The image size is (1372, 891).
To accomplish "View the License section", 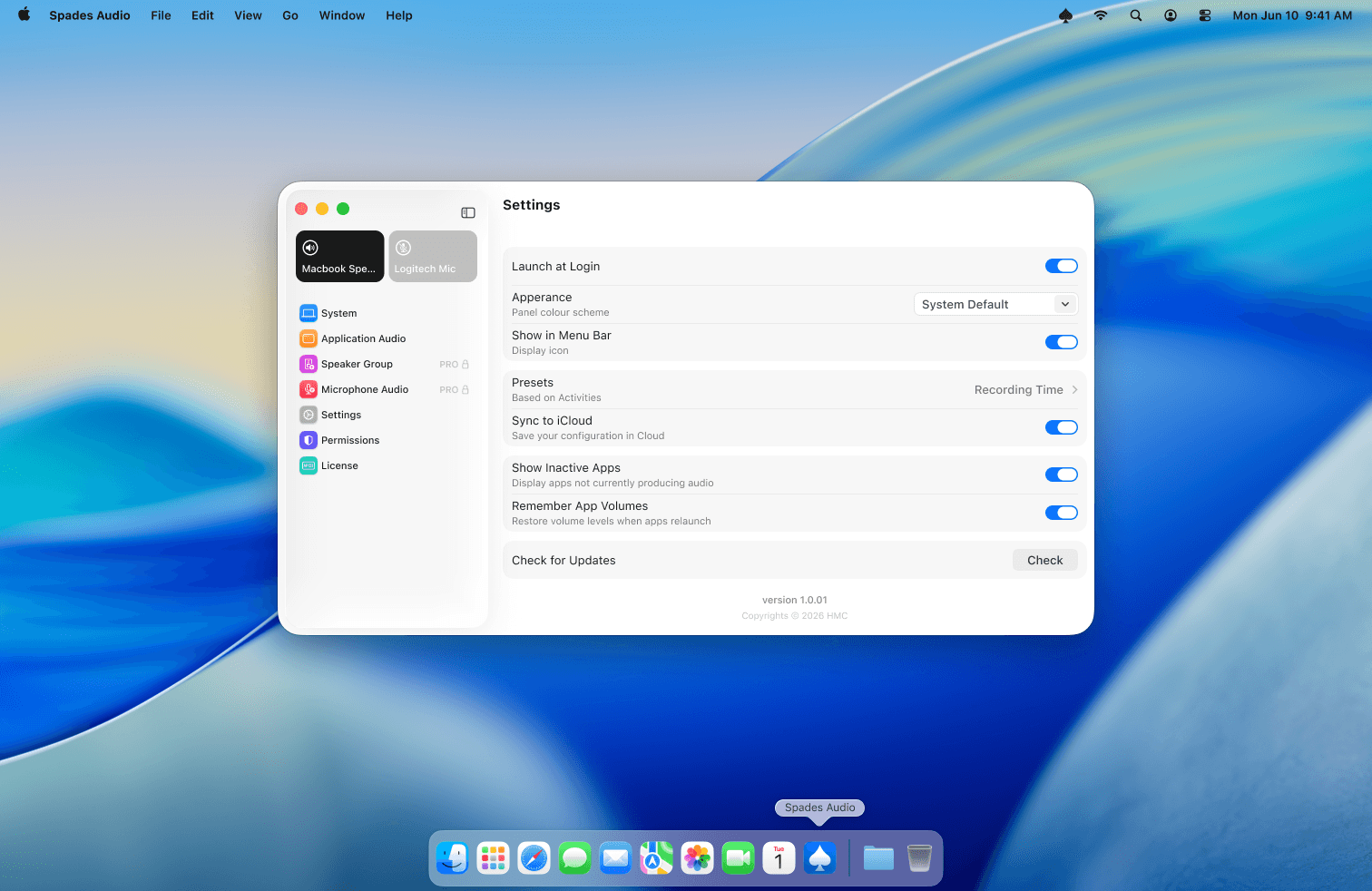I will click(x=309, y=465).
